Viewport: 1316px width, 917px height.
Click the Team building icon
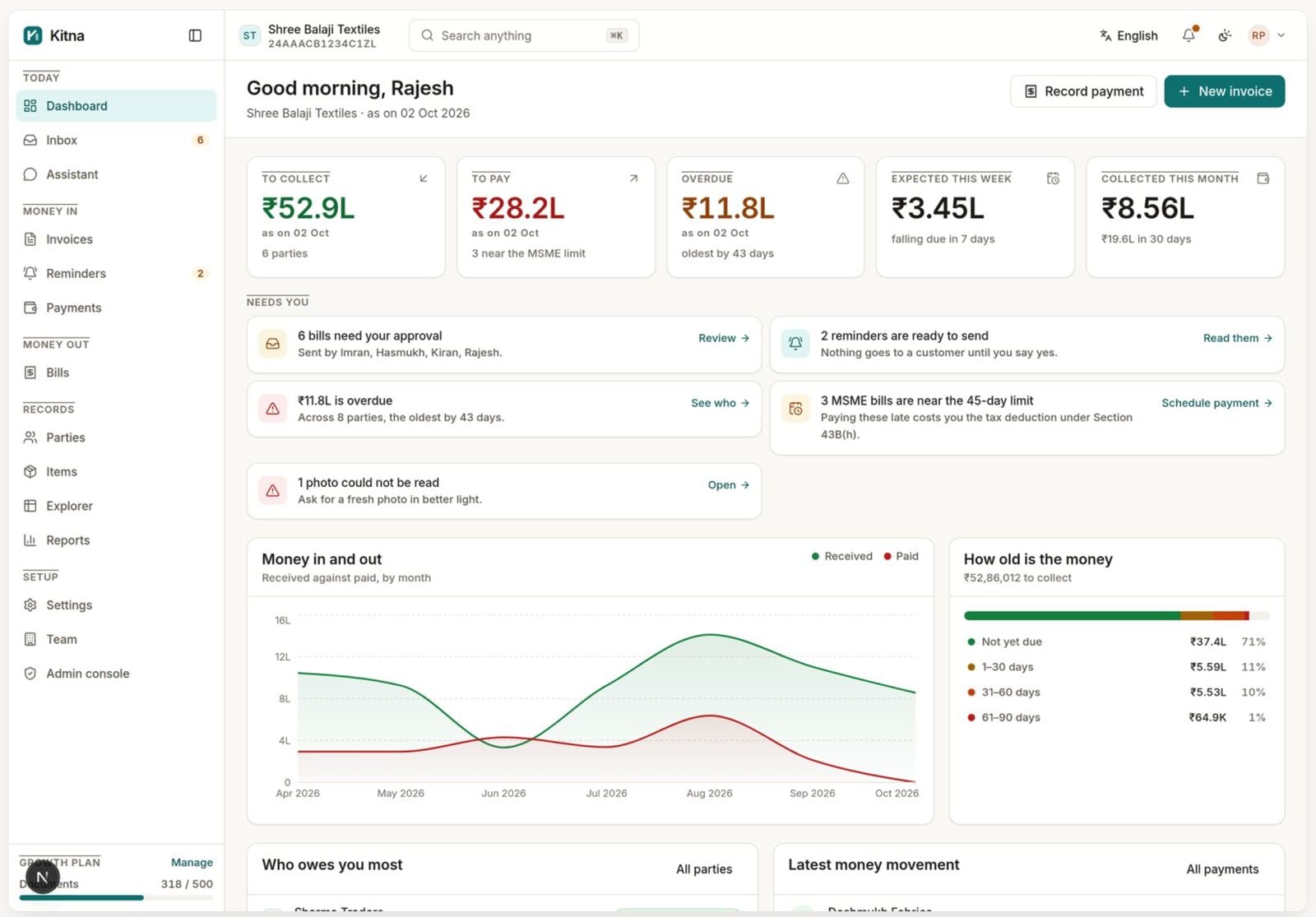click(30, 639)
